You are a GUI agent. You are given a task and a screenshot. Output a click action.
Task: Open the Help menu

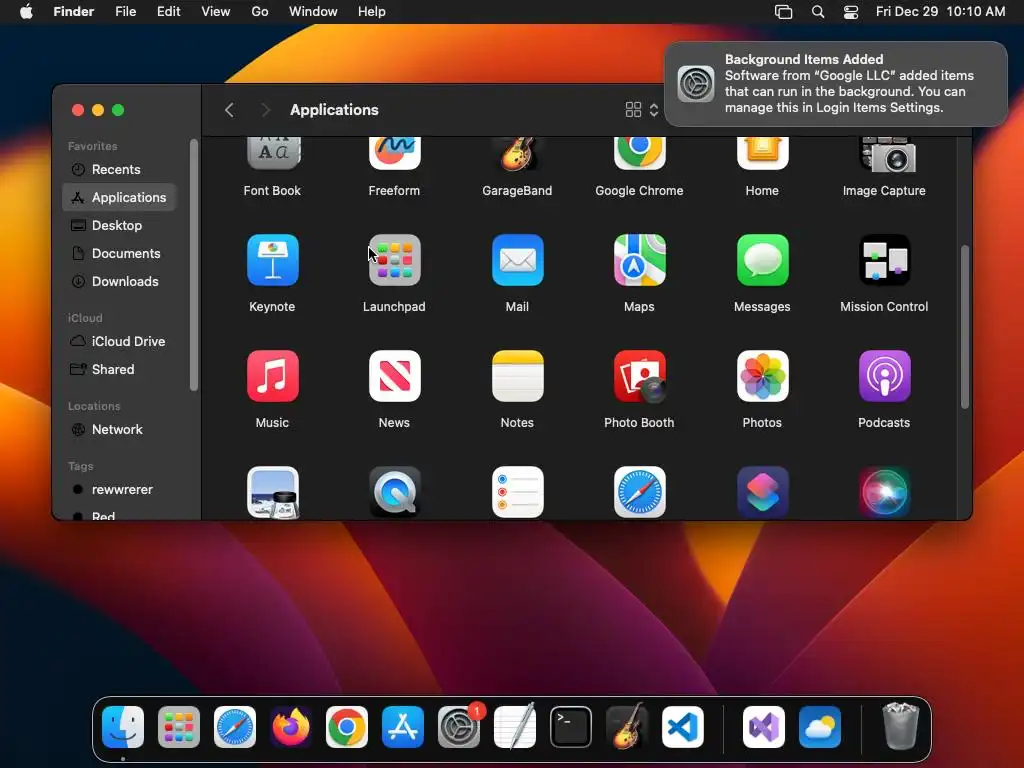[x=372, y=12]
